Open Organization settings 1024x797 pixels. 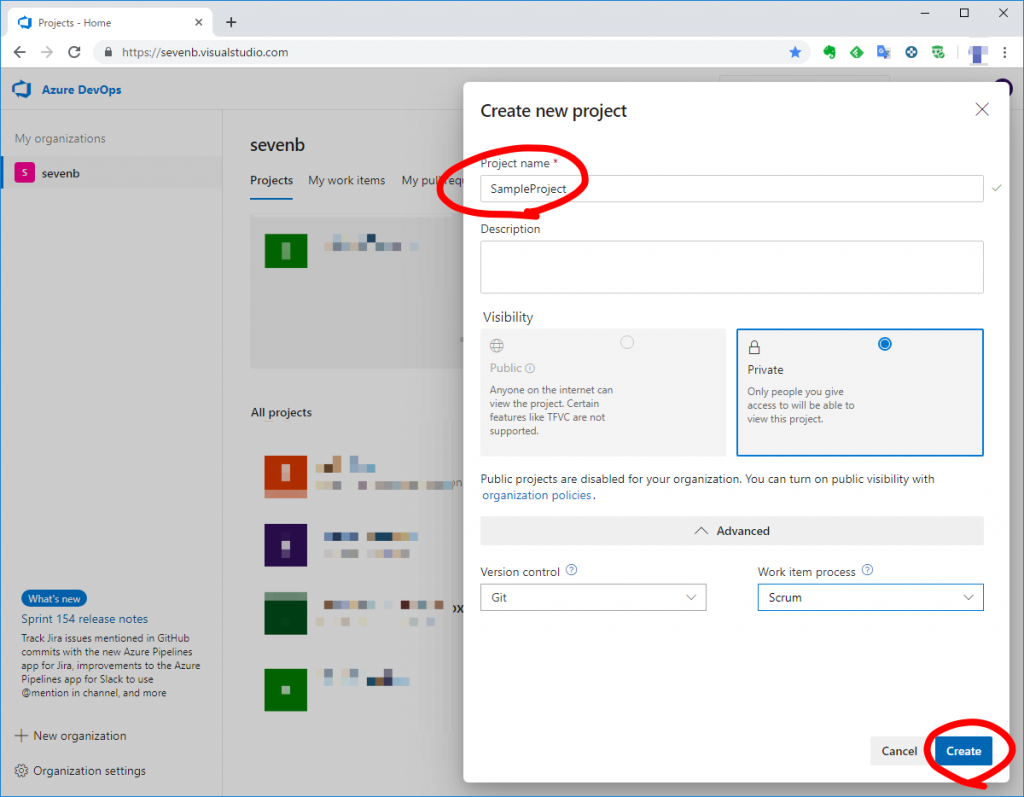tap(89, 771)
